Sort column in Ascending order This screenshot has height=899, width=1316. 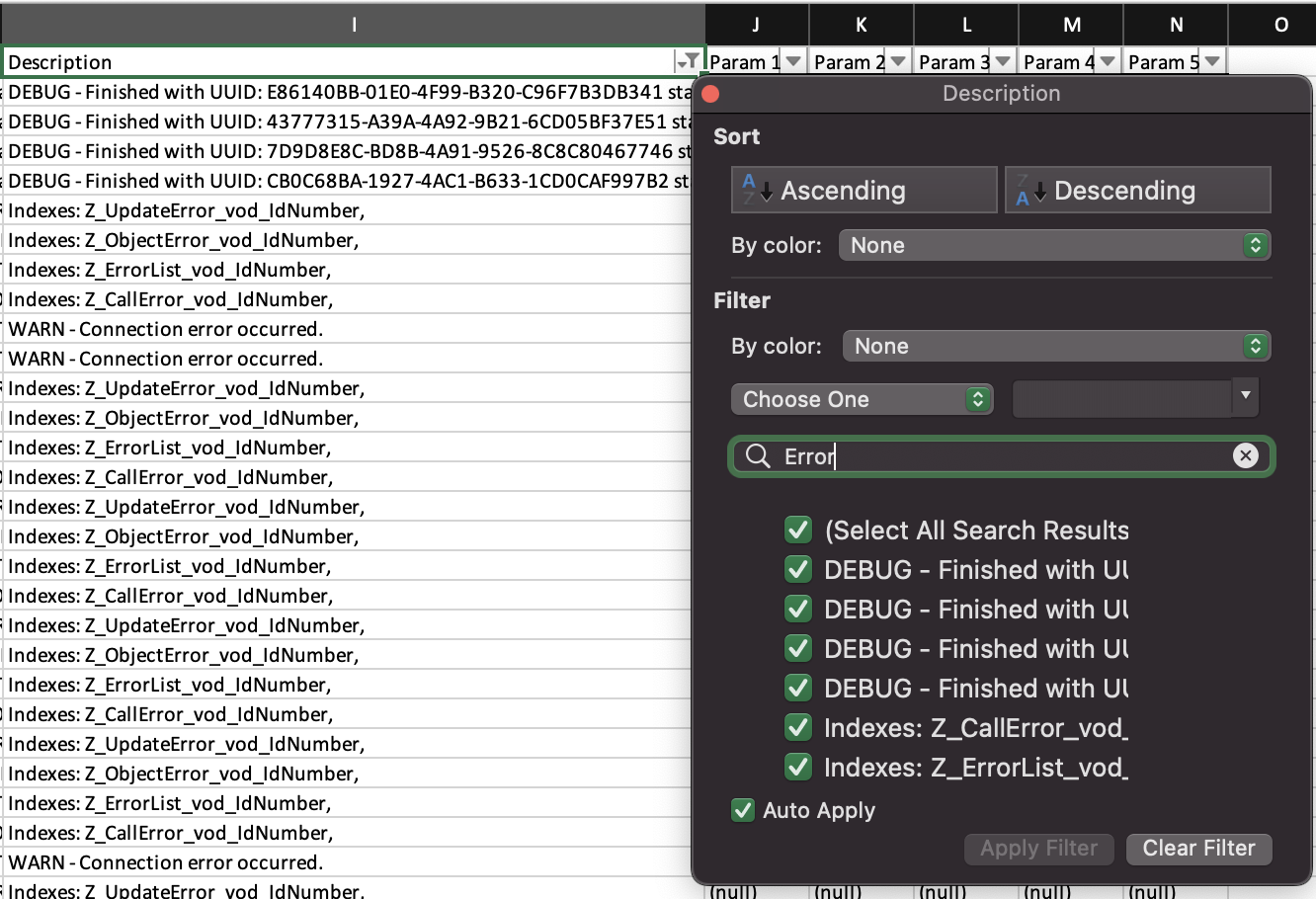point(864,190)
